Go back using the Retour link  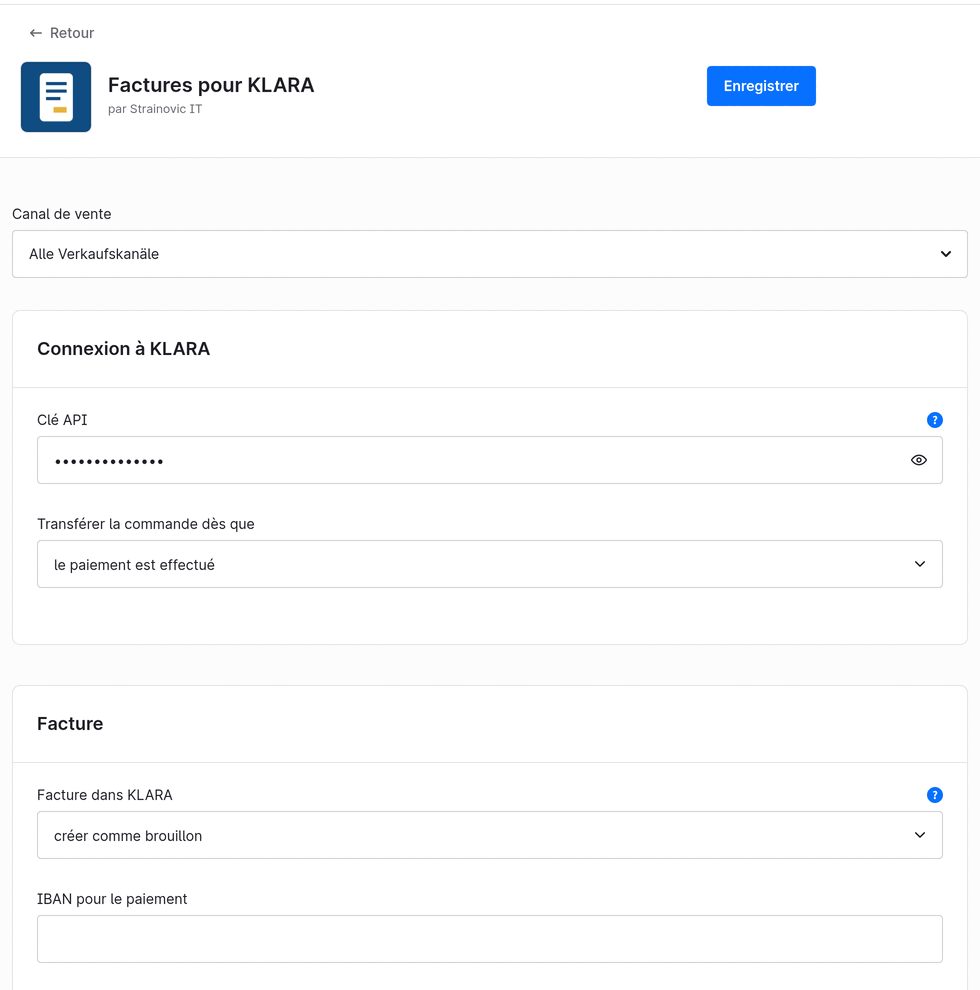pos(61,33)
